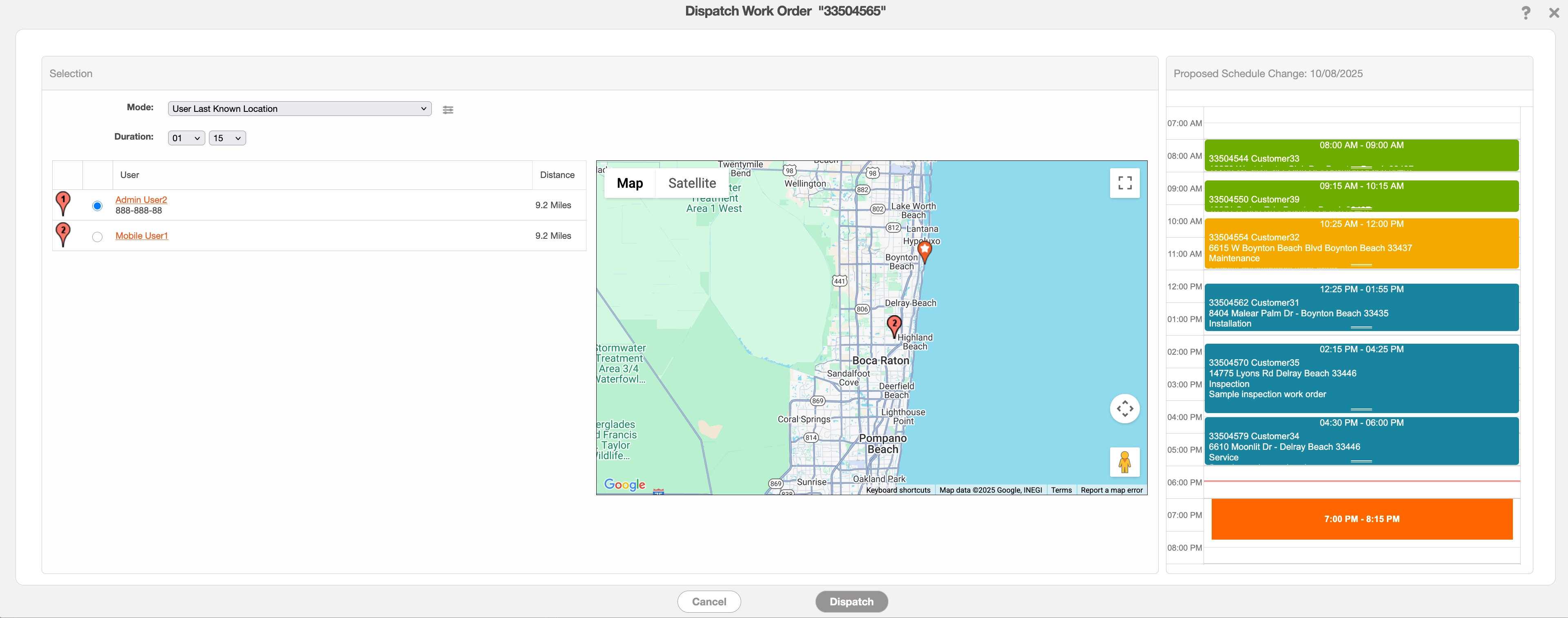The width and height of the screenshot is (1568, 618).
Task: Select the Mobile User1 radio button
Action: [x=97, y=236]
